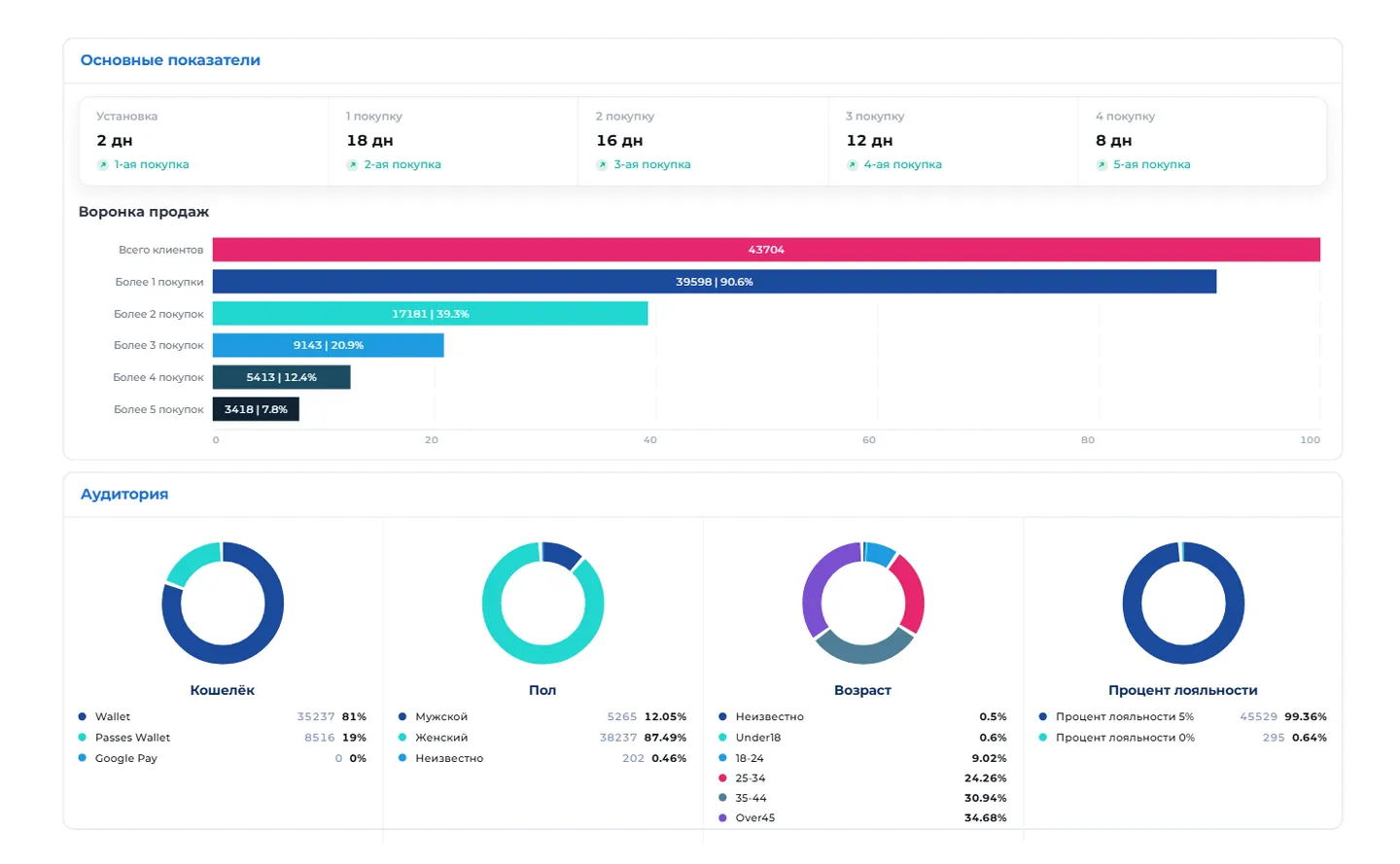Open the 4-ая покупка link
The width and height of the screenshot is (1400, 864).
point(903,164)
